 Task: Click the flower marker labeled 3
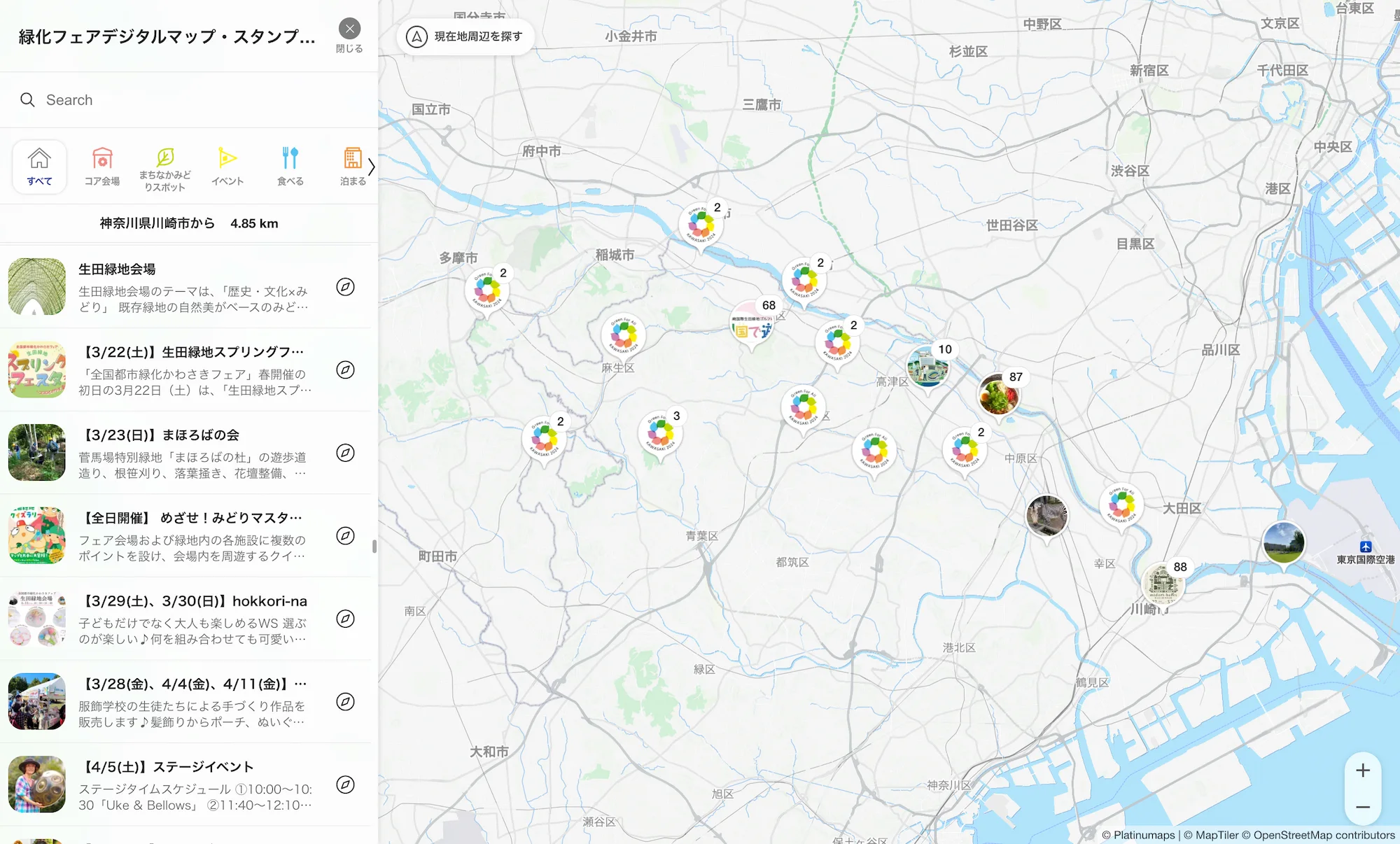point(660,433)
